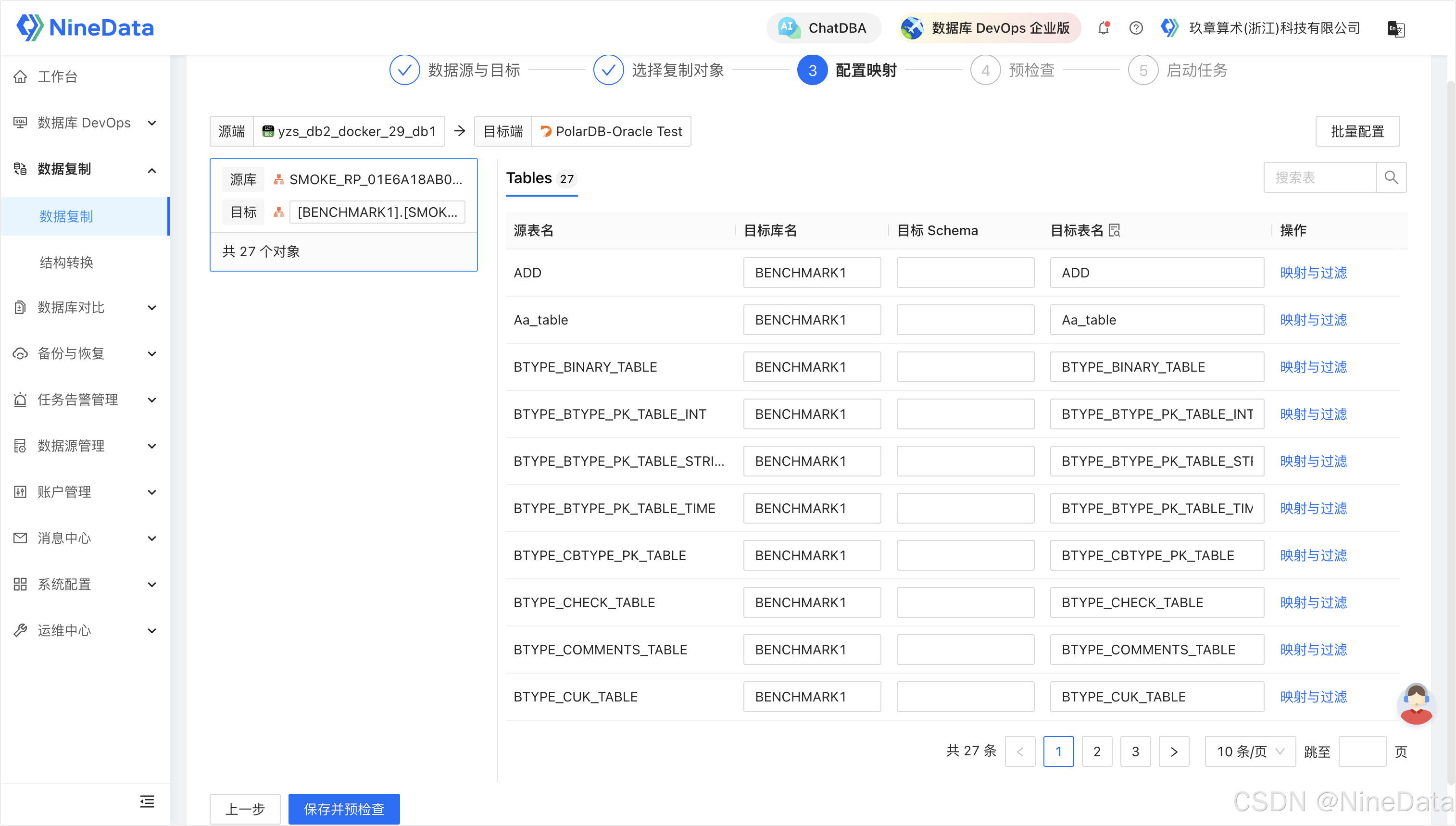The width and height of the screenshot is (1456, 826).
Task: Open the 10 条/页 page size dropdown
Action: (x=1250, y=751)
